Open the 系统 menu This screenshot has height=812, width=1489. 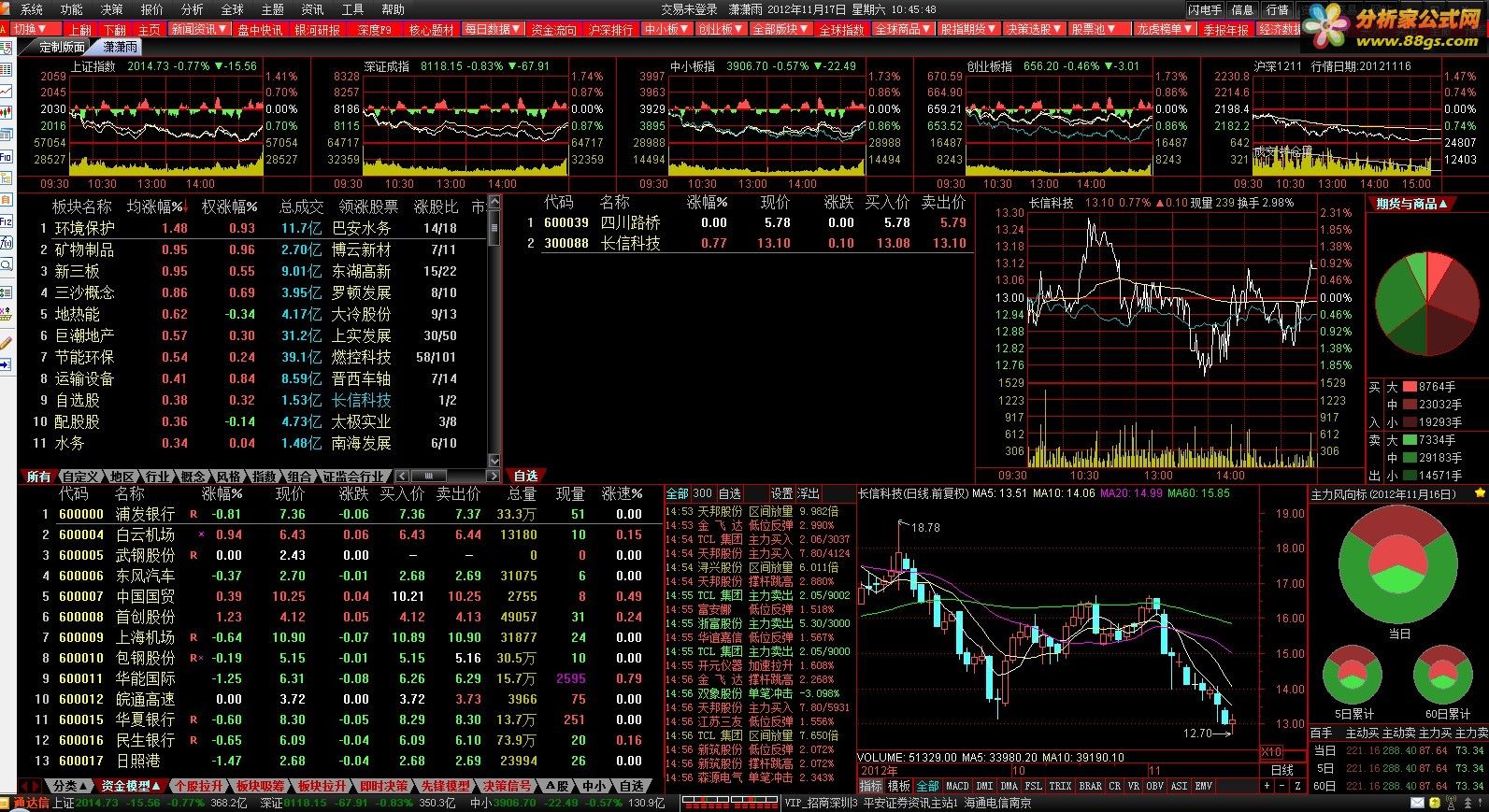pyautogui.click(x=31, y=9)
